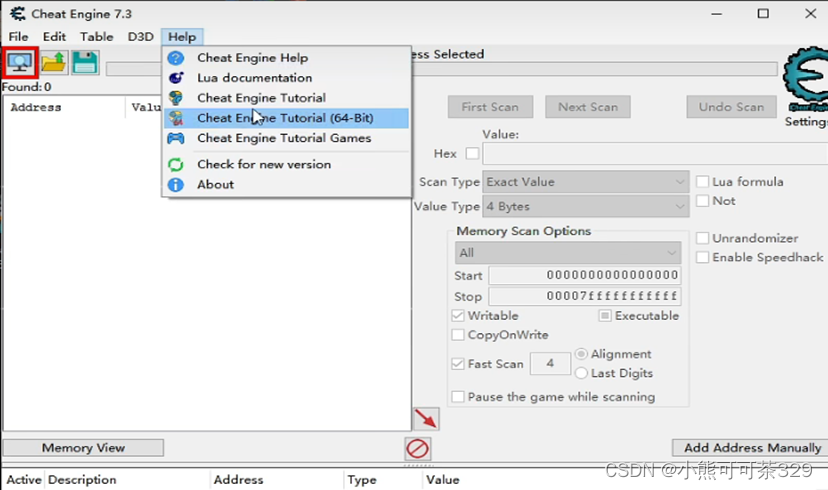Close the Help menu

coord(182,36)
